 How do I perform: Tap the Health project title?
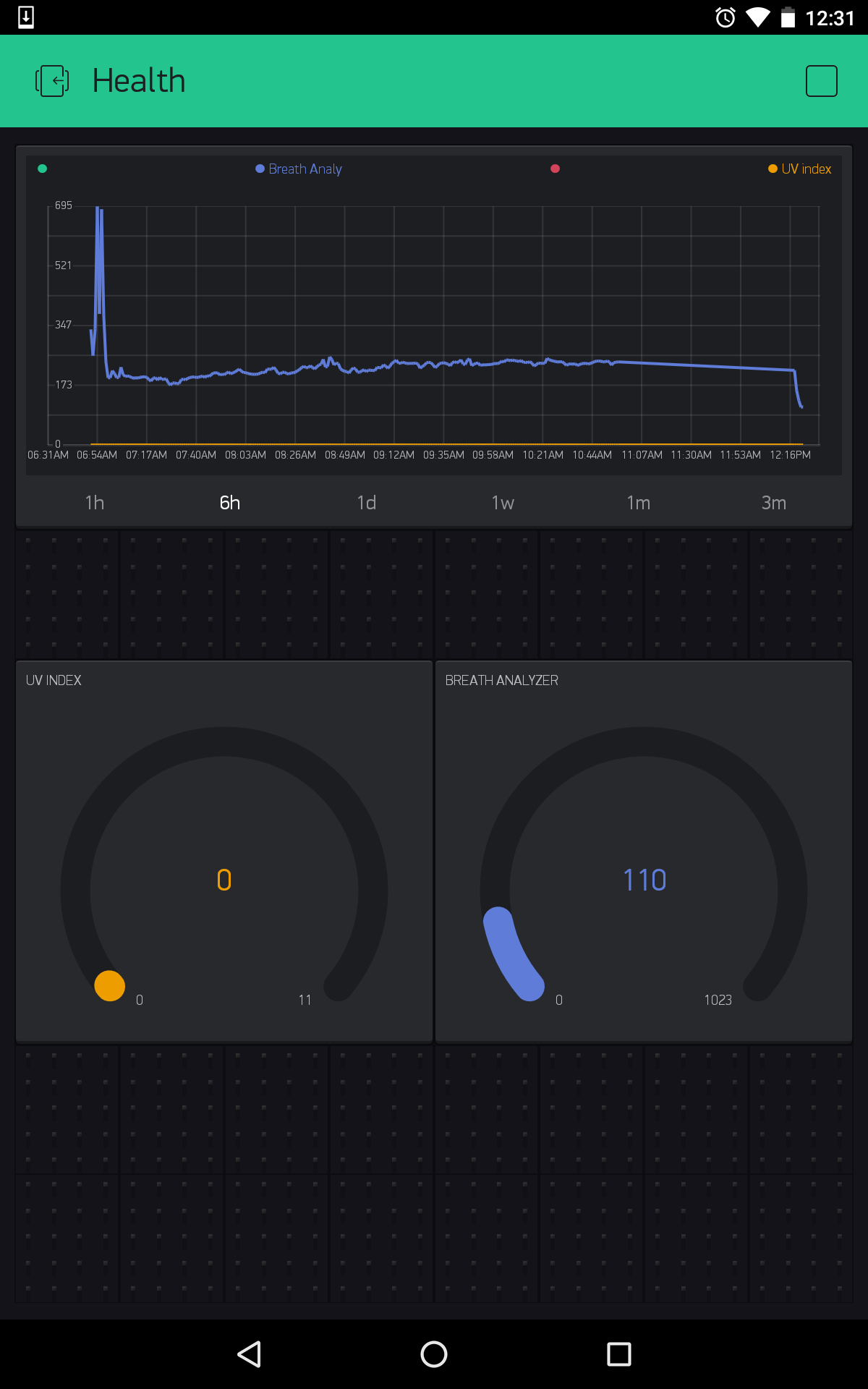click(139, 80)
